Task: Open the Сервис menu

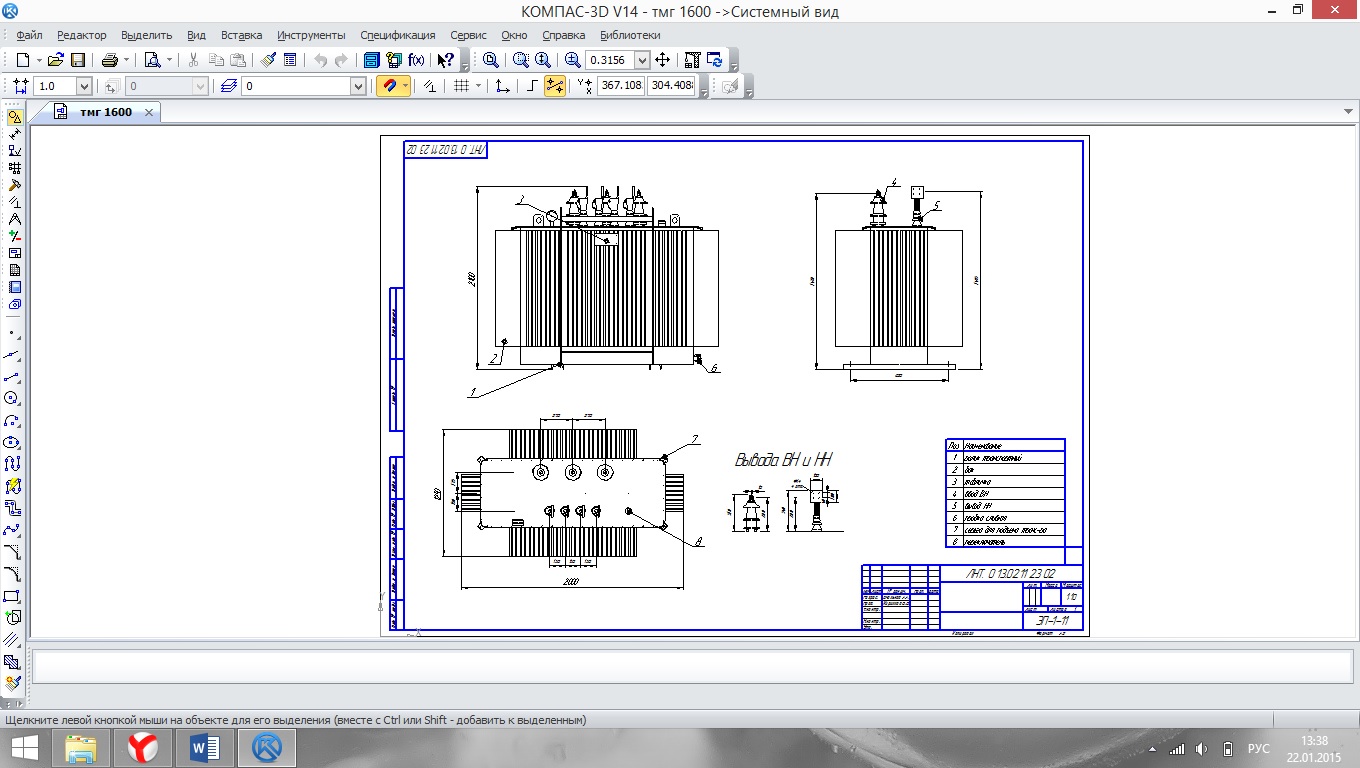Action: tap(469, 35)
